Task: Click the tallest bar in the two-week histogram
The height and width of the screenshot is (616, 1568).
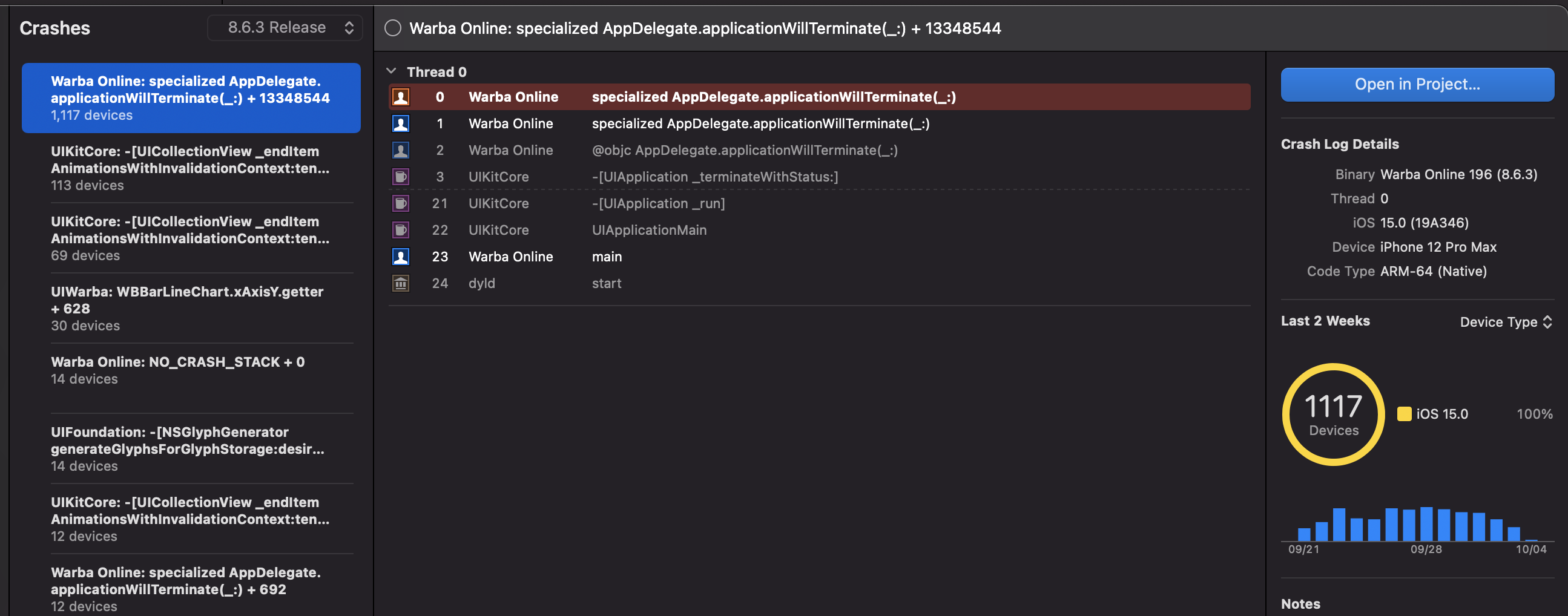Action: (x=1426, y=523)
